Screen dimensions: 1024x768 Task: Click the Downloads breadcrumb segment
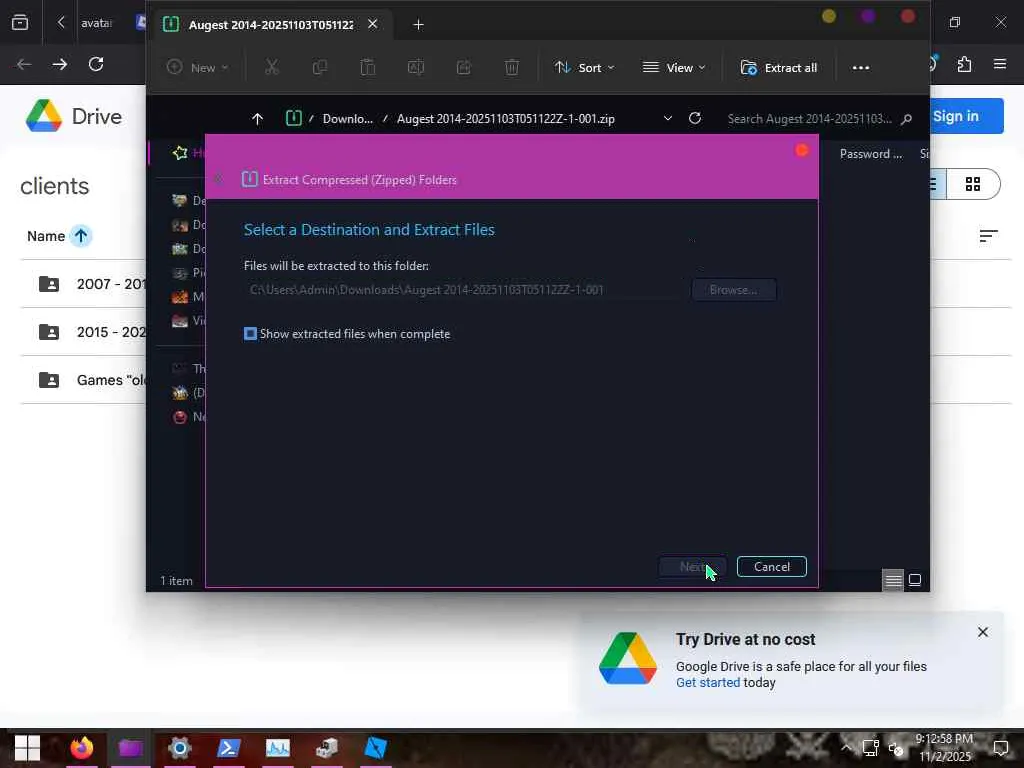click(x=347, y=119)
